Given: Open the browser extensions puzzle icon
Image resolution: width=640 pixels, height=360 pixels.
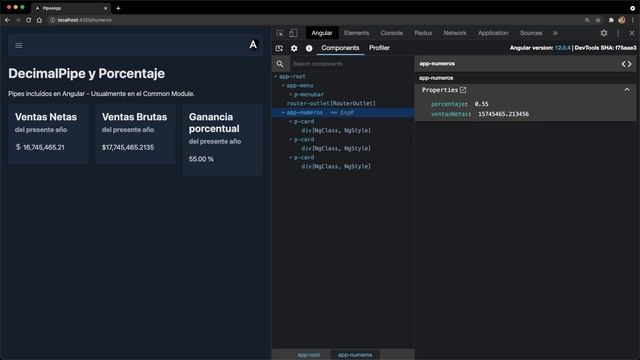Looking at the screenshot, I should [611, 20].
